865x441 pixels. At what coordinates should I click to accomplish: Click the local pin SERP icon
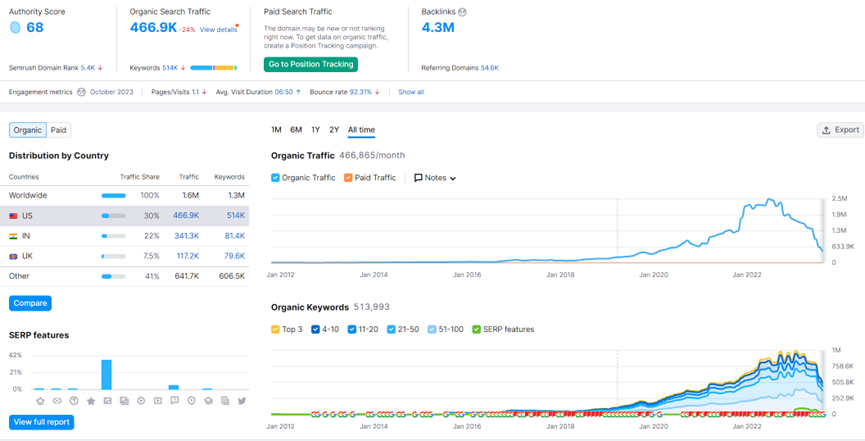[192, 401]
